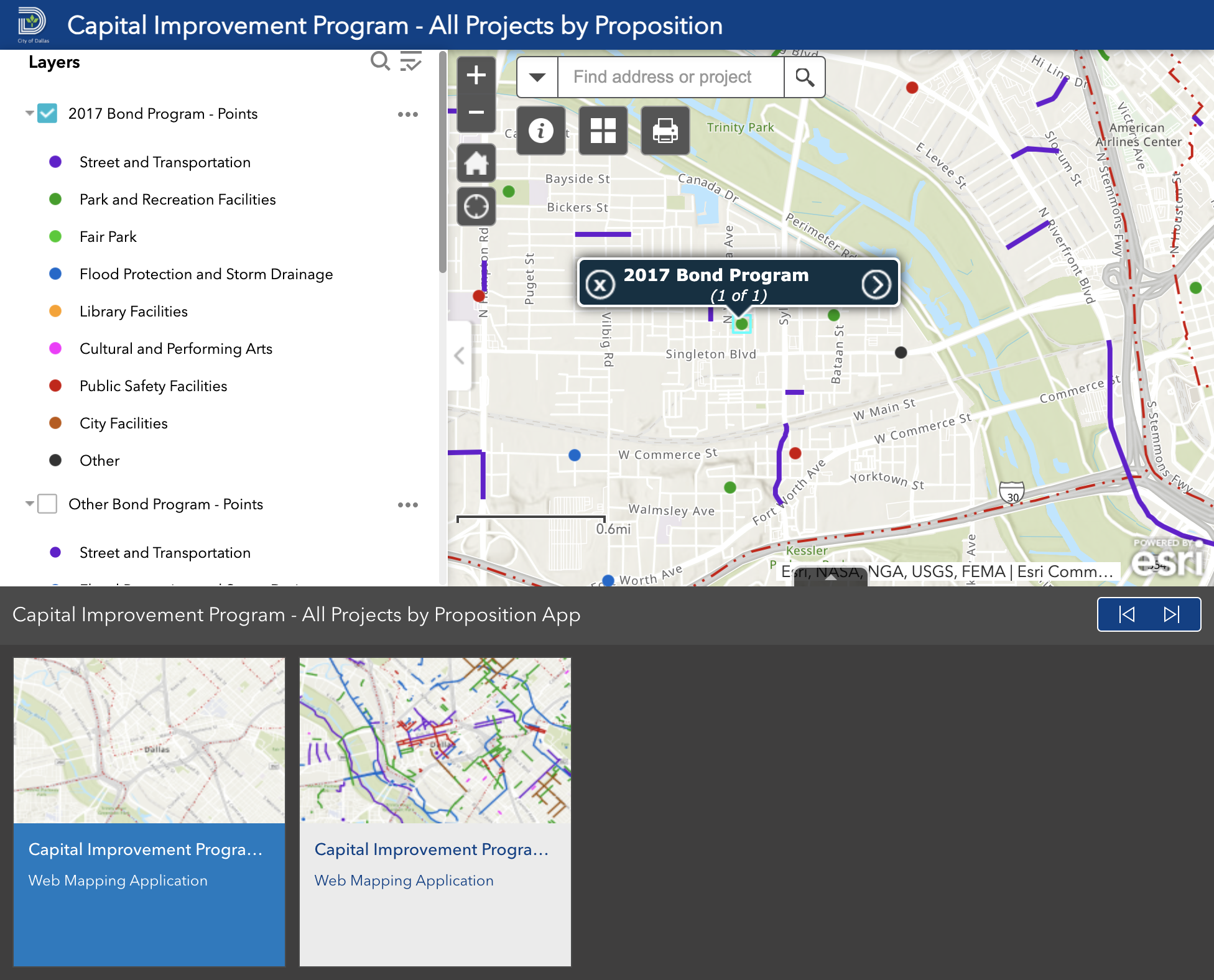This screenshot has width=1214, height=980.
Task: Open options menu for 2017 Bond Program layer
Action: click(x=408, y=114)
